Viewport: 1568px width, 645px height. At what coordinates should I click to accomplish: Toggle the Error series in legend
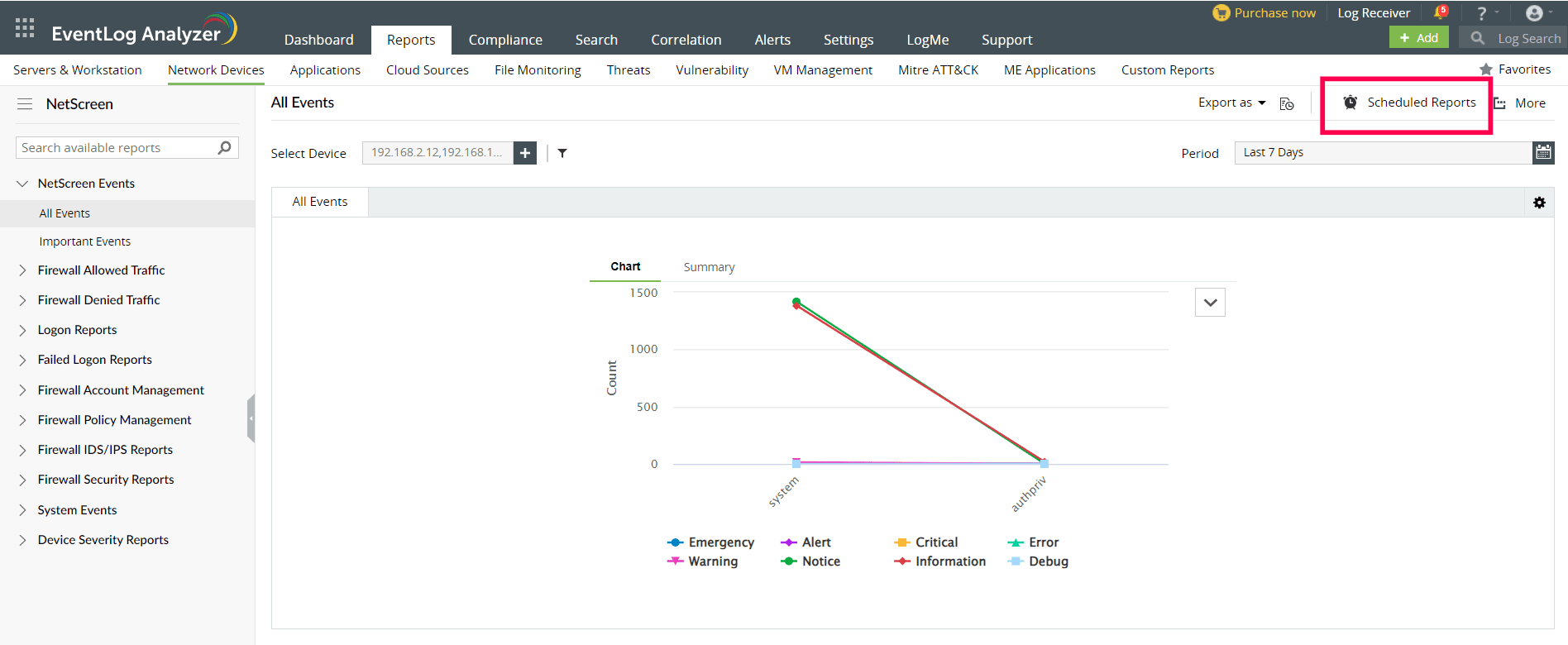(1033, 542)
